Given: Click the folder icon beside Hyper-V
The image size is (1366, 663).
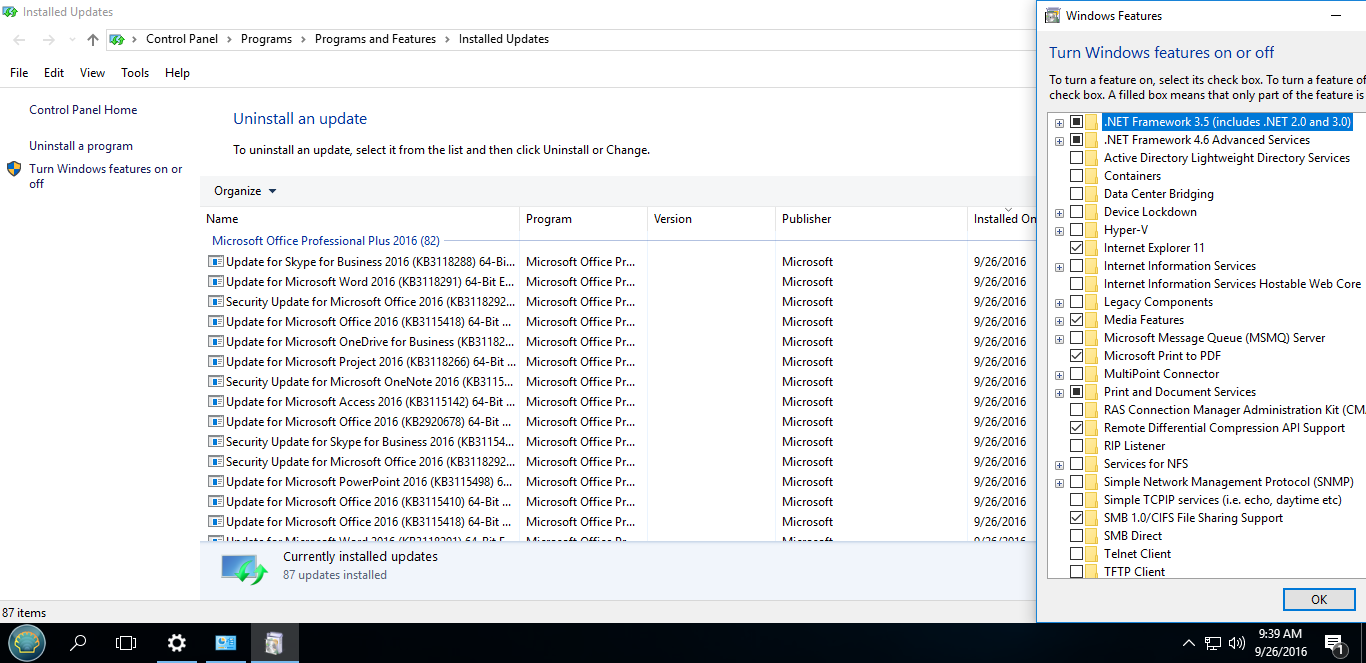Looking at the screenshot, I should [1092, 230].
